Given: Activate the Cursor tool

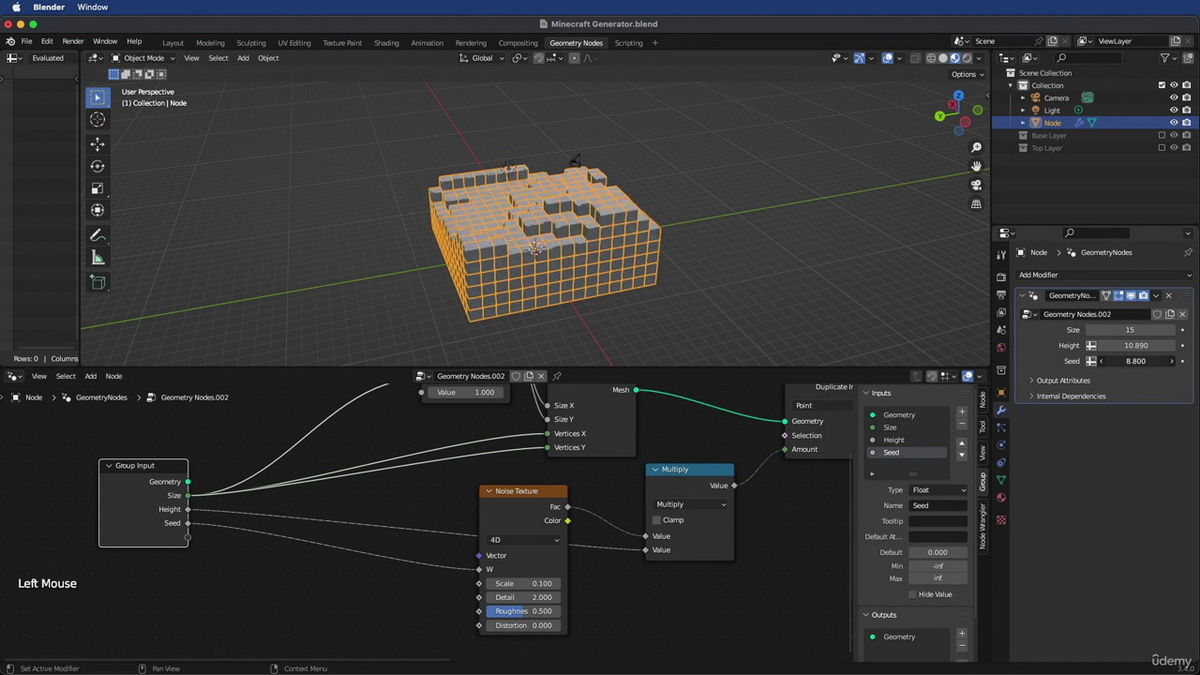Looking at the screenshot, I should pyautogui.click(x=97, y=120).
